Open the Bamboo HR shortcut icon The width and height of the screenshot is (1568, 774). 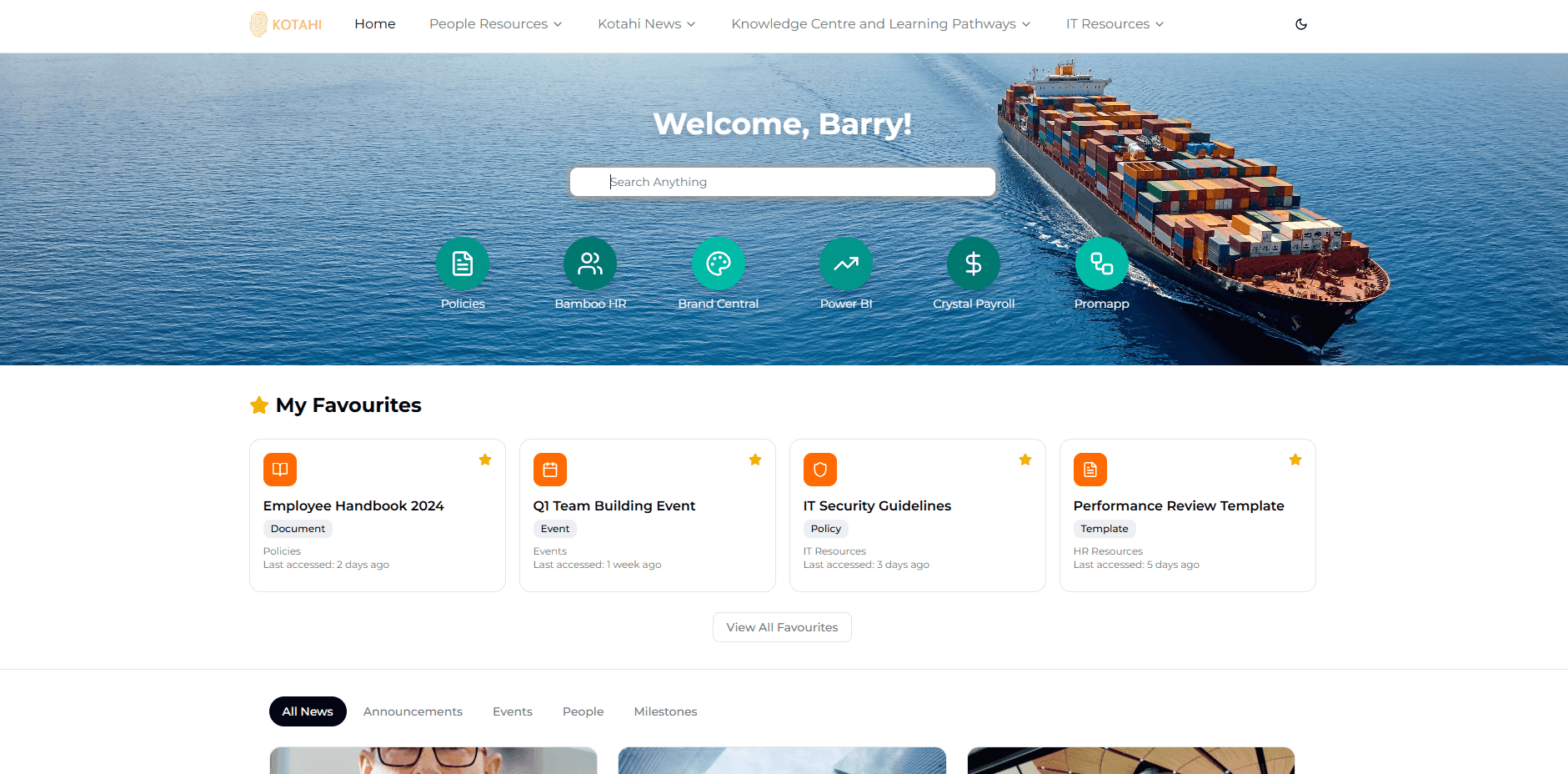click(590, 264)
